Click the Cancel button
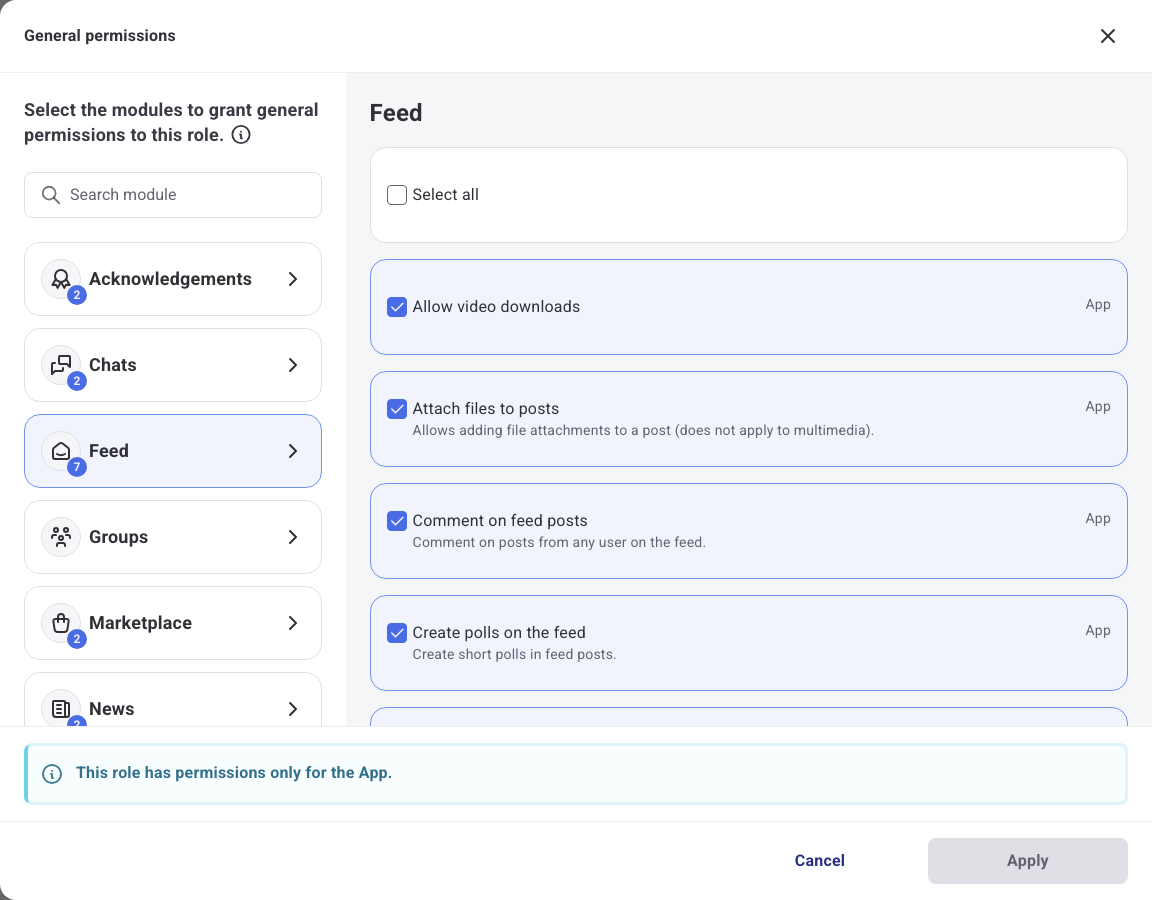 (819, 861)
